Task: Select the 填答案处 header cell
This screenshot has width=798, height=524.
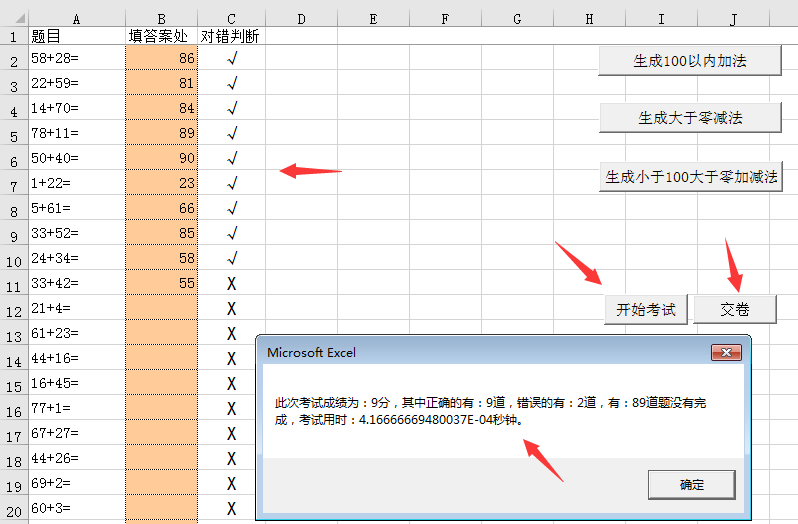Action: 161,36
